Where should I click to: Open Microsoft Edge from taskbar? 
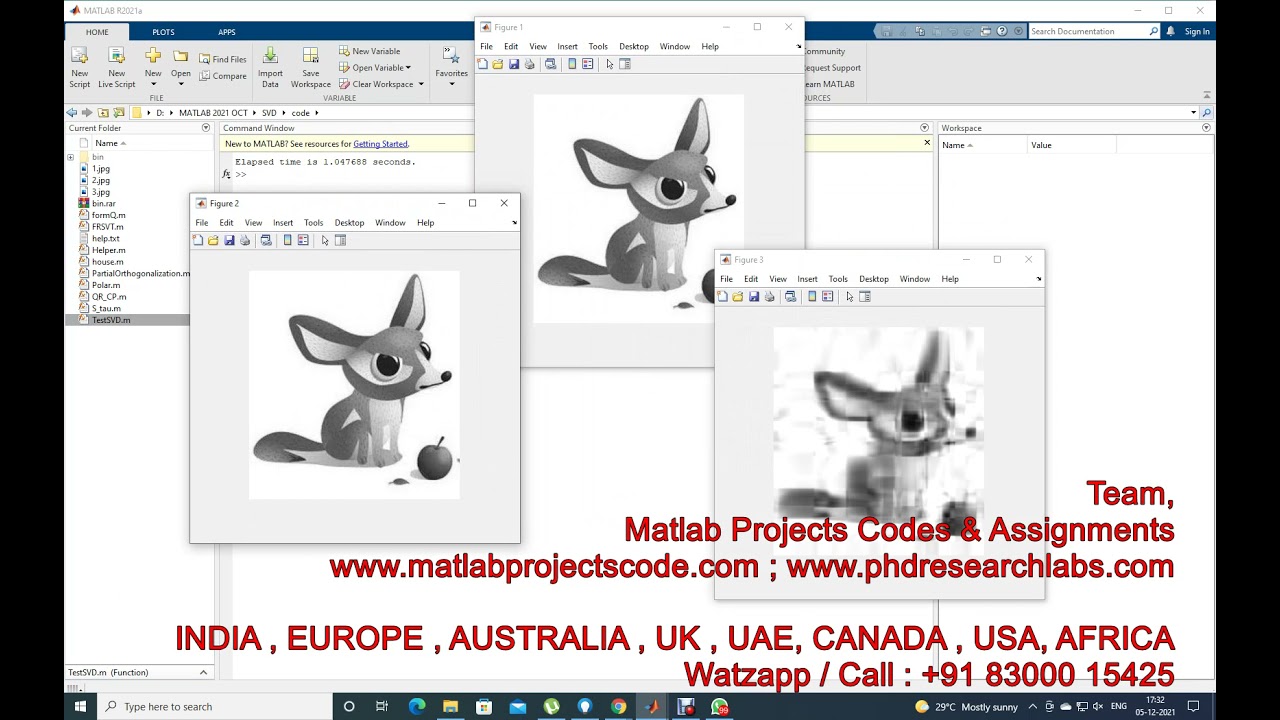[417, 706]
